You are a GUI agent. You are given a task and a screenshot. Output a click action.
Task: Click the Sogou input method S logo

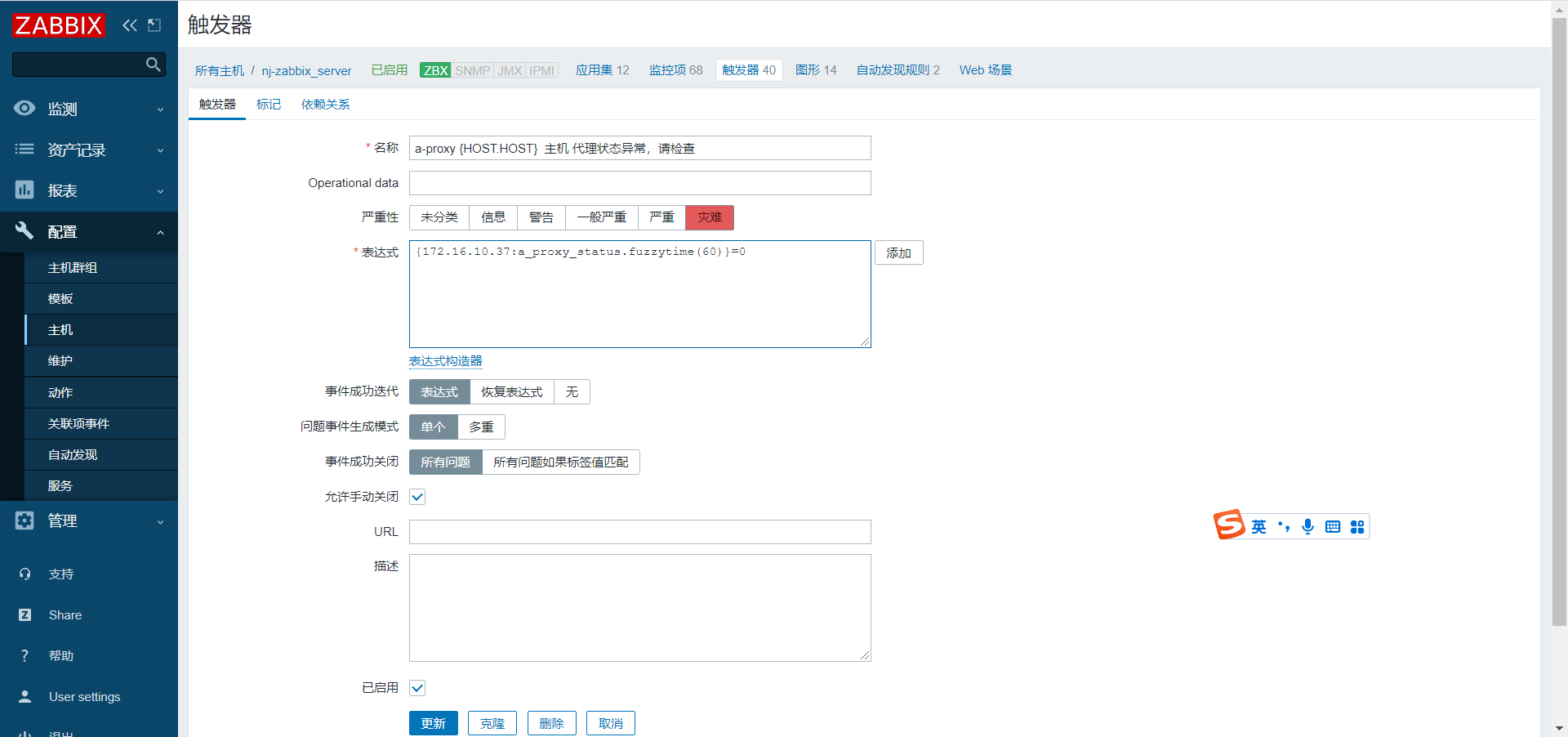click(x=1229, y=525)
